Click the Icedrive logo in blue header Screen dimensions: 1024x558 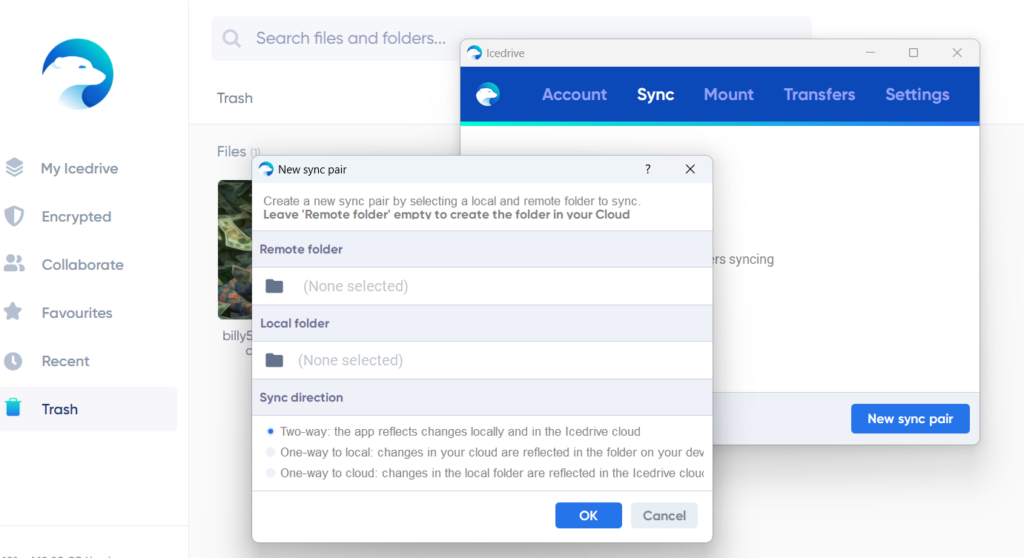pyautogui.click(x=487, y=95)
